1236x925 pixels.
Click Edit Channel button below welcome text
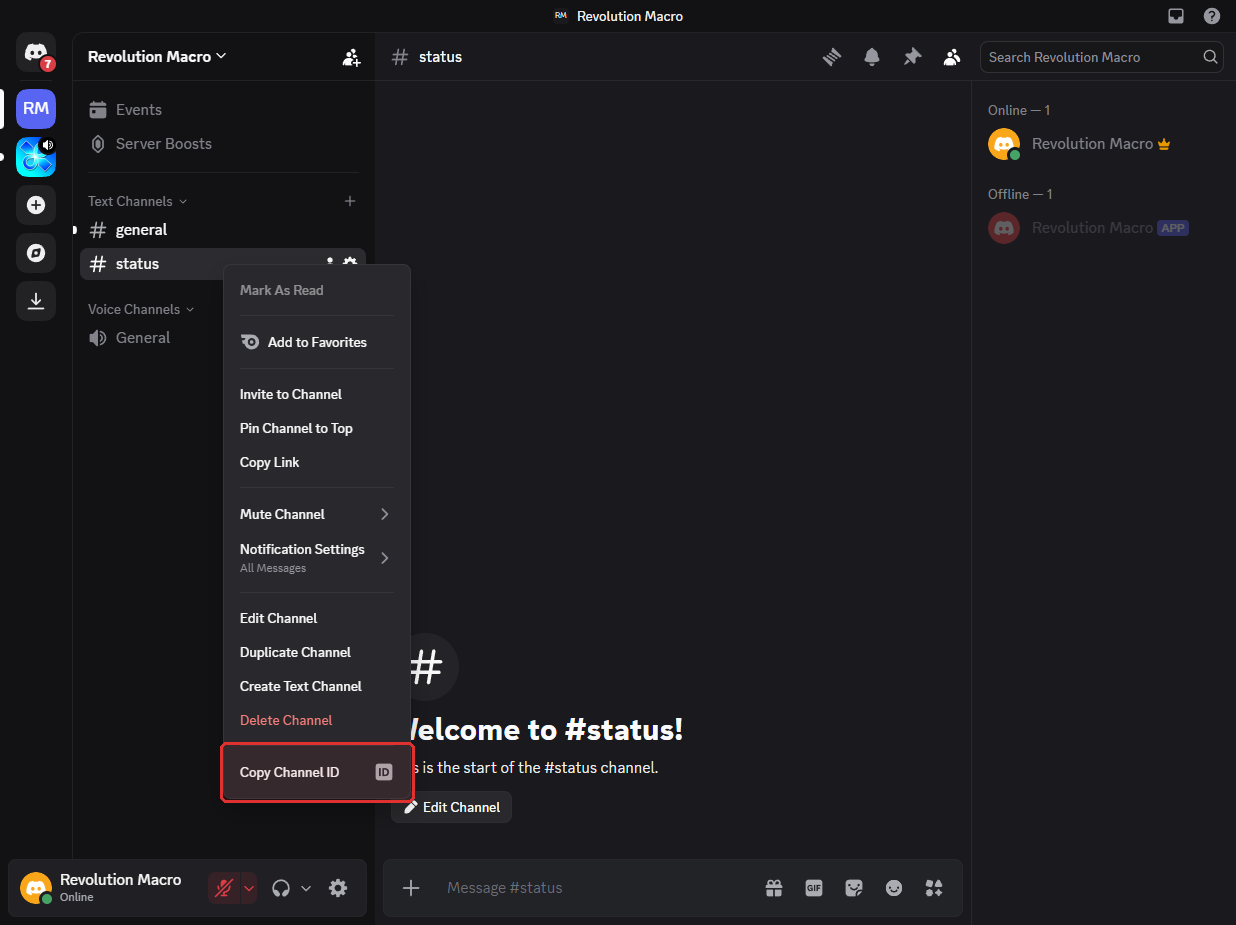click(x=451, y=807)
